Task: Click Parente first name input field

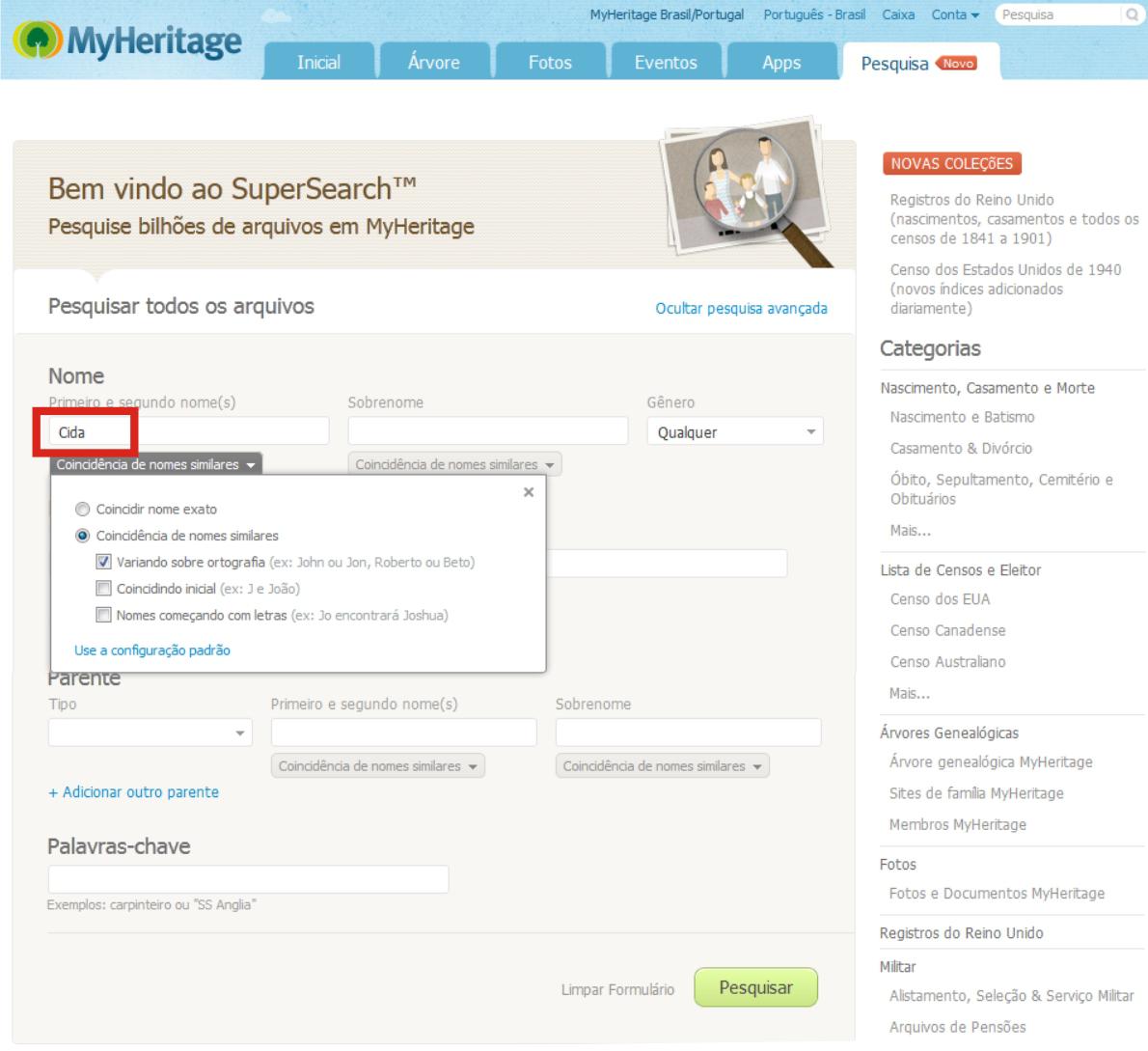Action: point(403,733)
